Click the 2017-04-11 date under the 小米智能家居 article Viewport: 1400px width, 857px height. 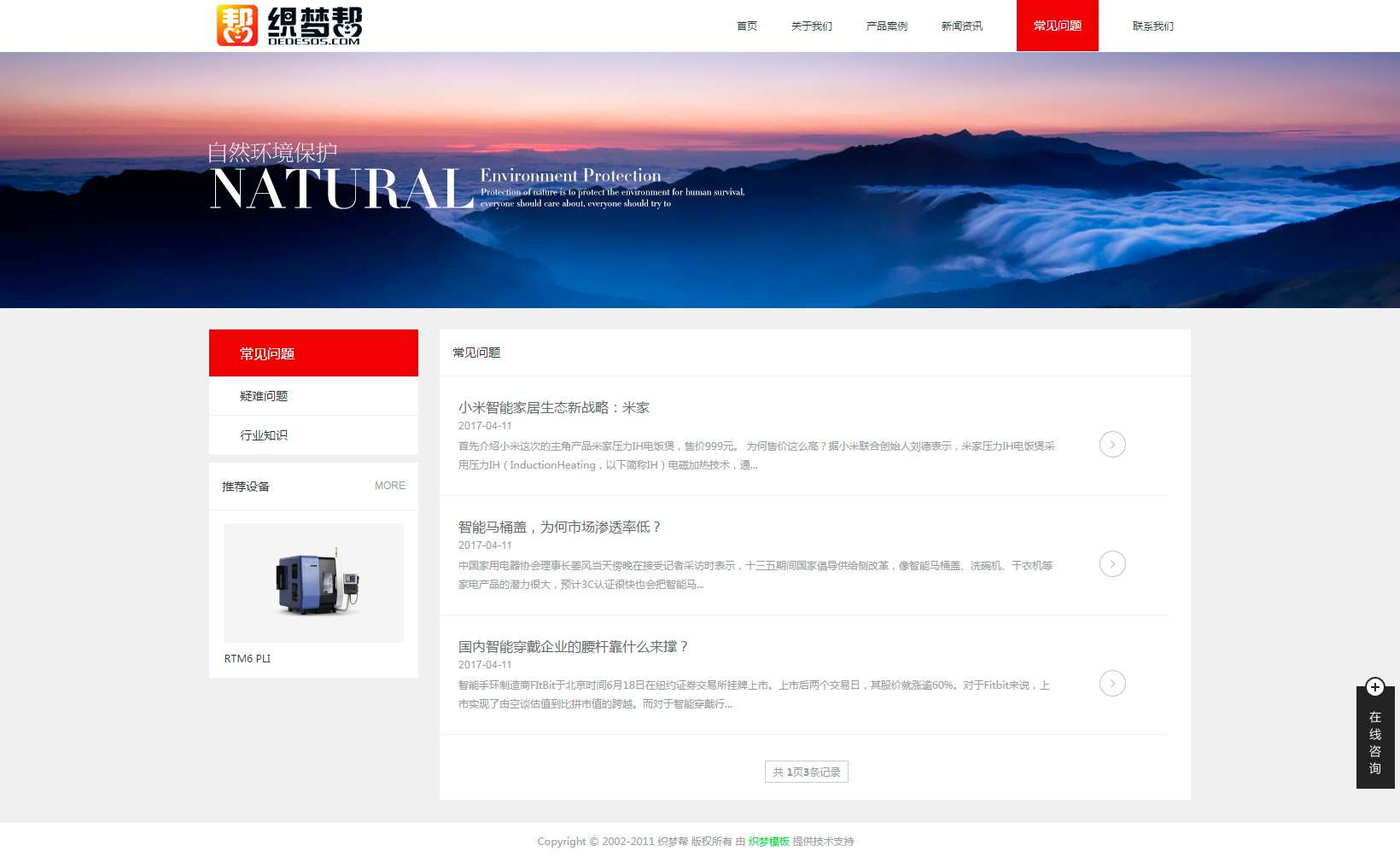[485, 426]
